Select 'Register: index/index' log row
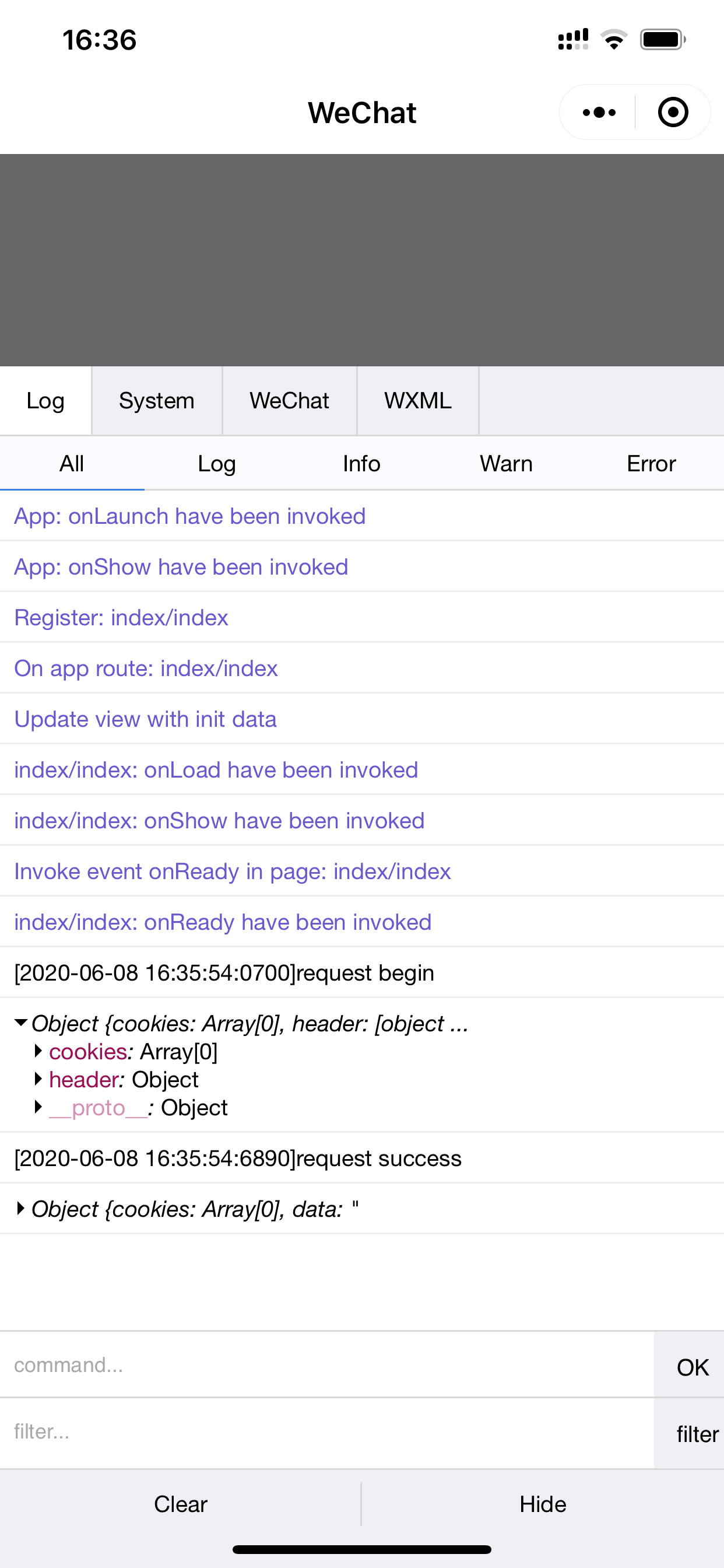Viewport: 724px width, 1568px height. pos(362,617)
